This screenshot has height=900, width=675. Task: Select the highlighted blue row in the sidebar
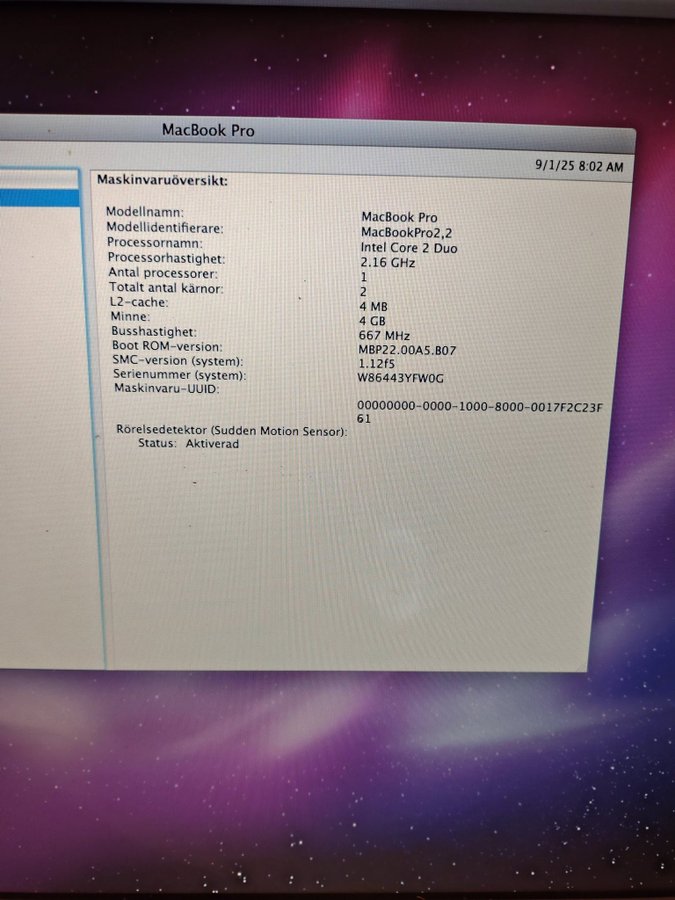coord(40,198)
